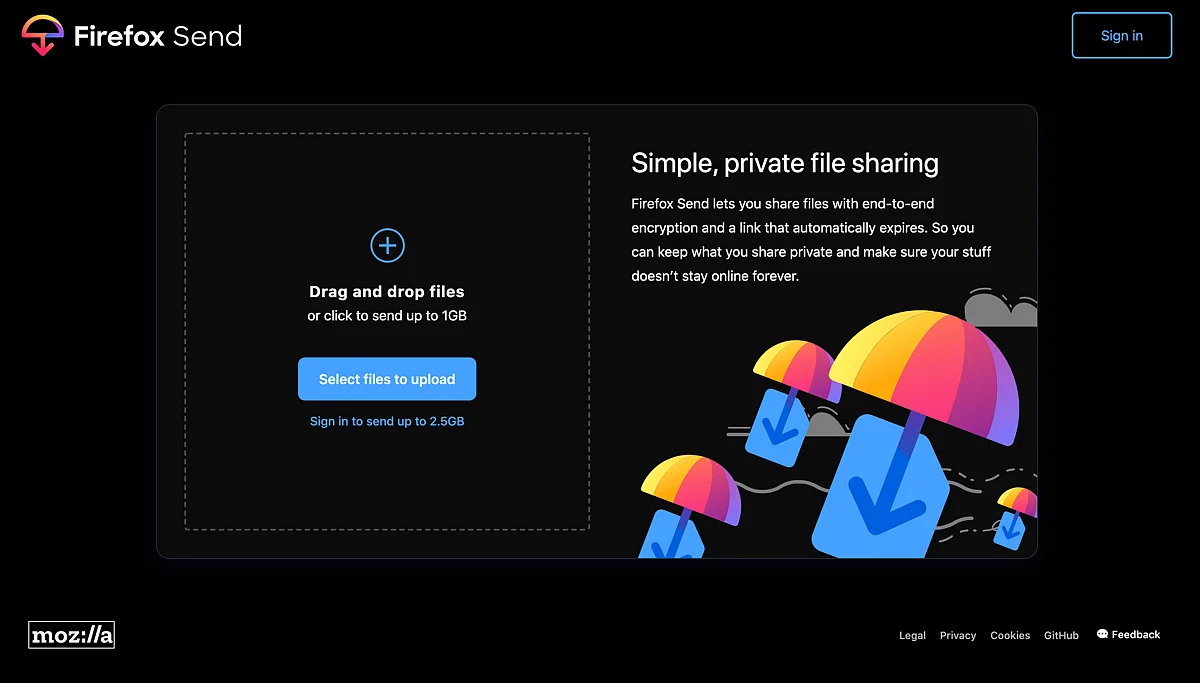The width and height of the screenshot is (1200, 683).
Task: Click the Feedback speech bubble icon
Action: [1102, 634]
